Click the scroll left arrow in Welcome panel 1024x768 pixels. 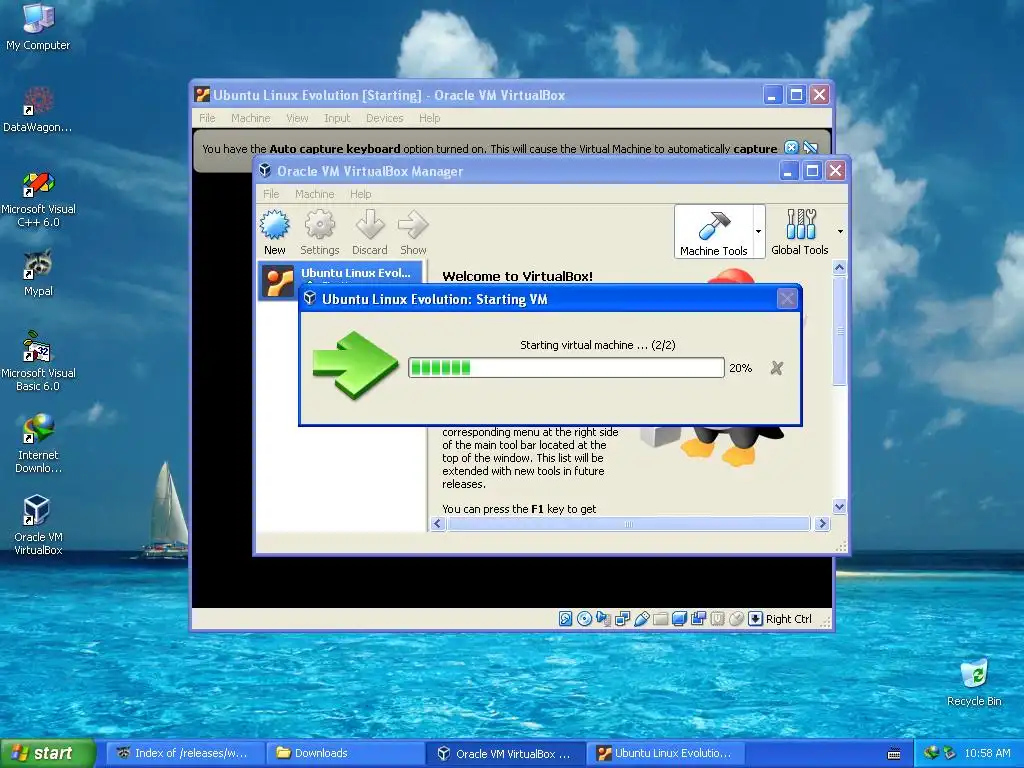(x=438, y=524)
